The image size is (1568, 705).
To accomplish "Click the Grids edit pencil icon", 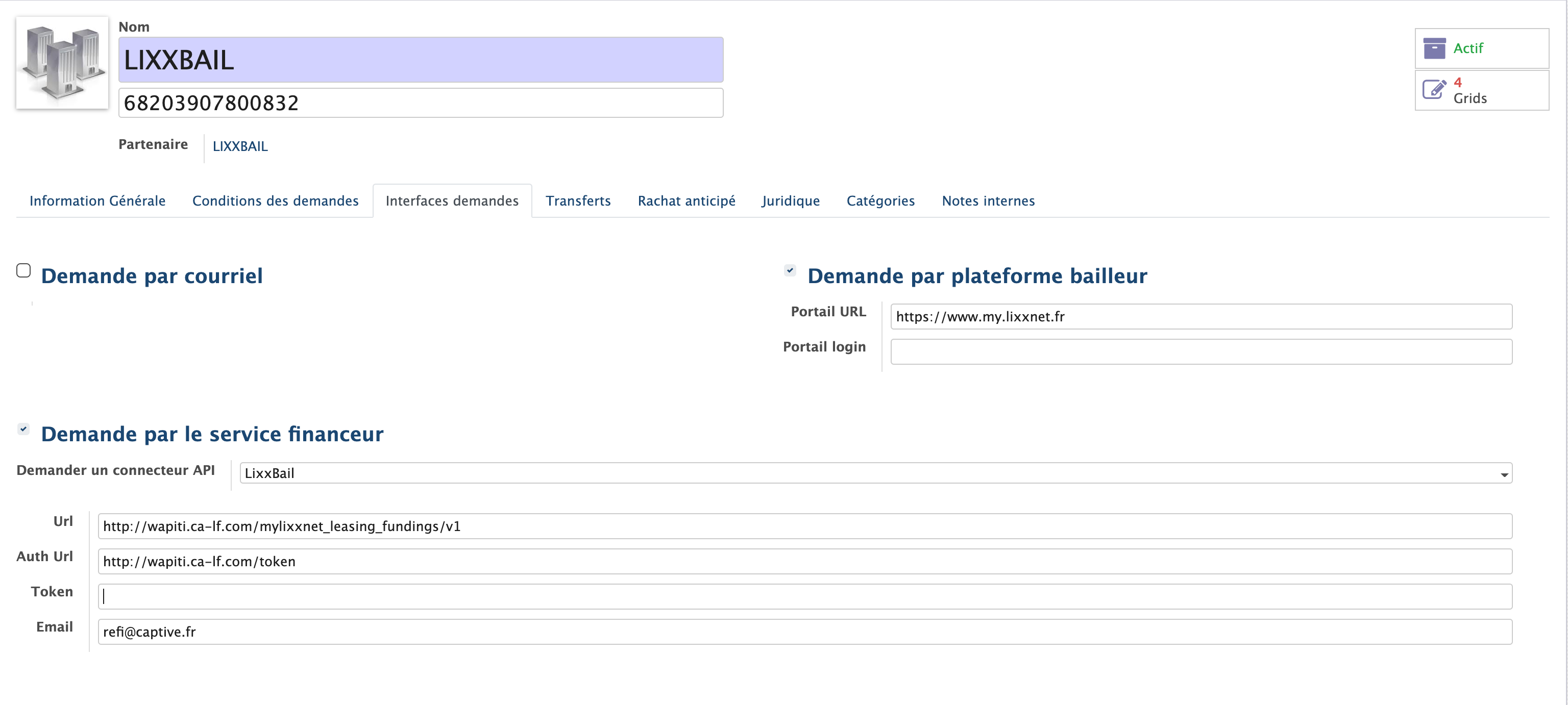I will click(x=1434, y=90).
